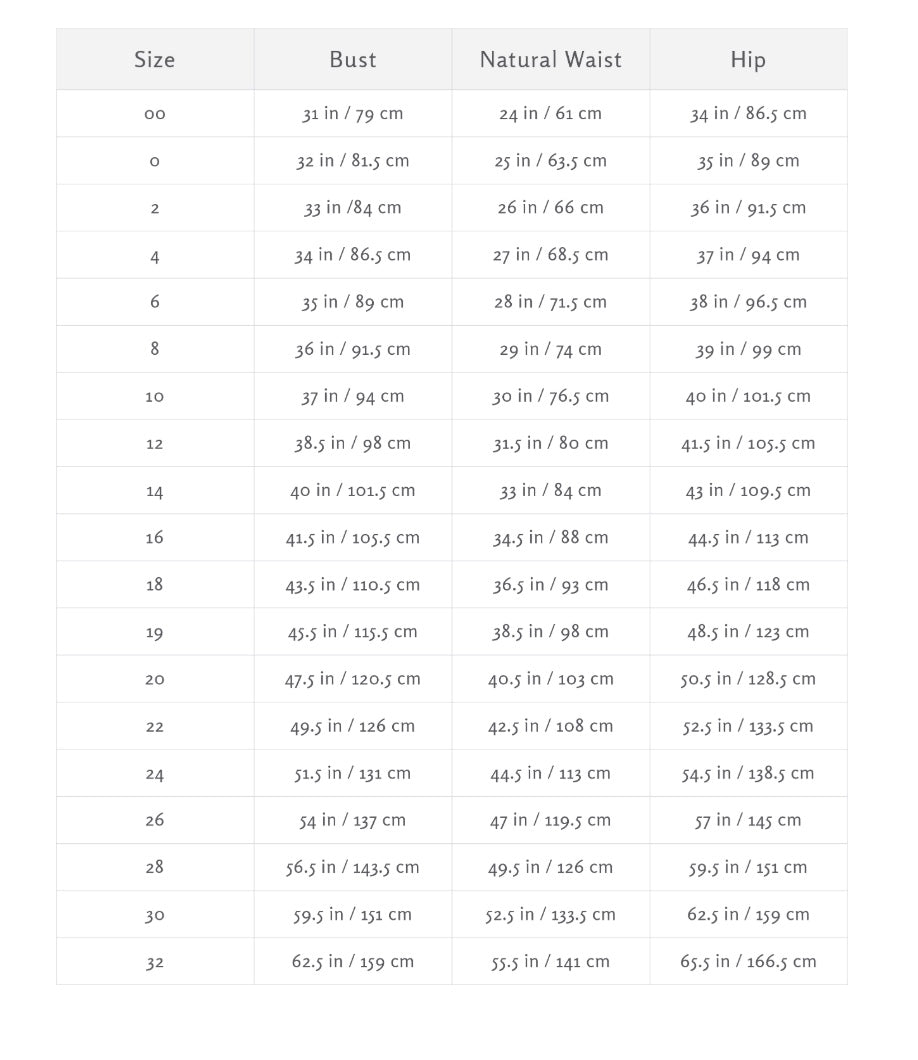
Task: Click the waist cell 36.5 in / 93 cm
Action: [550, 585]
